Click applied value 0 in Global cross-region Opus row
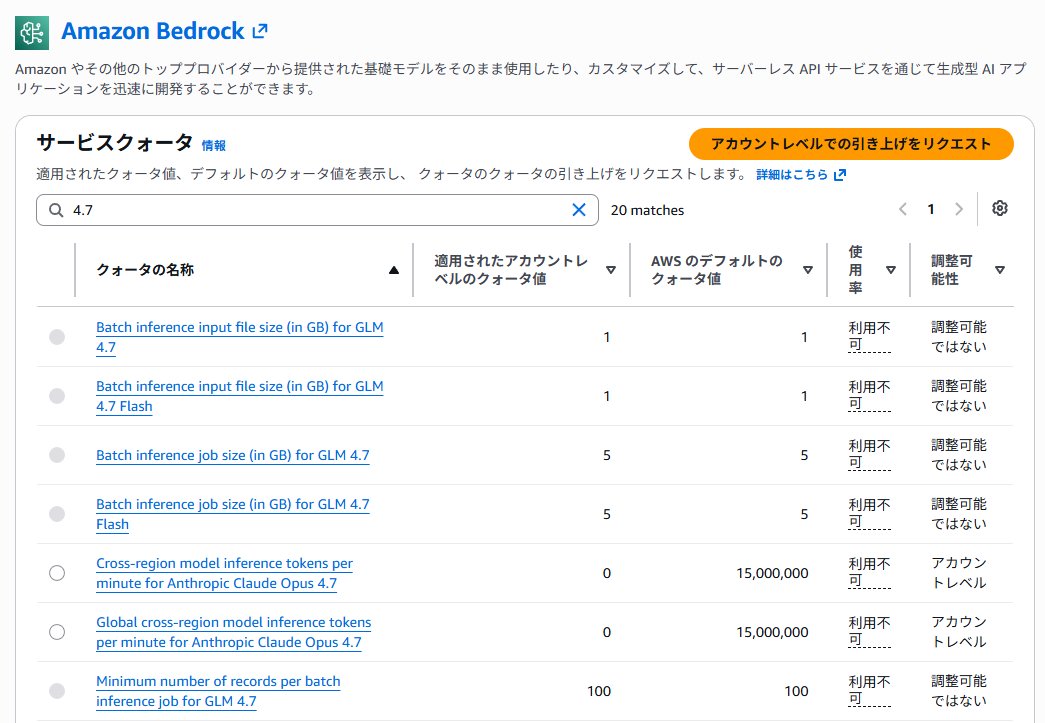This screenshot has width=1045, height=723. 606,632
